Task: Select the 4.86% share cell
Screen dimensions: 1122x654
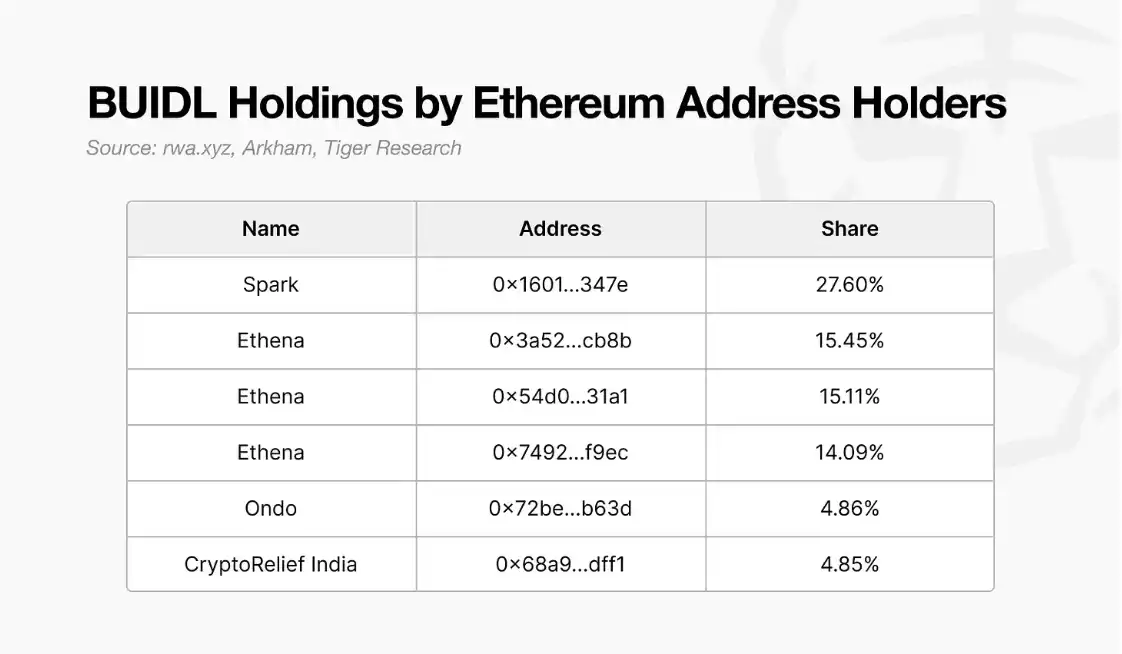Action: [849, 509]
